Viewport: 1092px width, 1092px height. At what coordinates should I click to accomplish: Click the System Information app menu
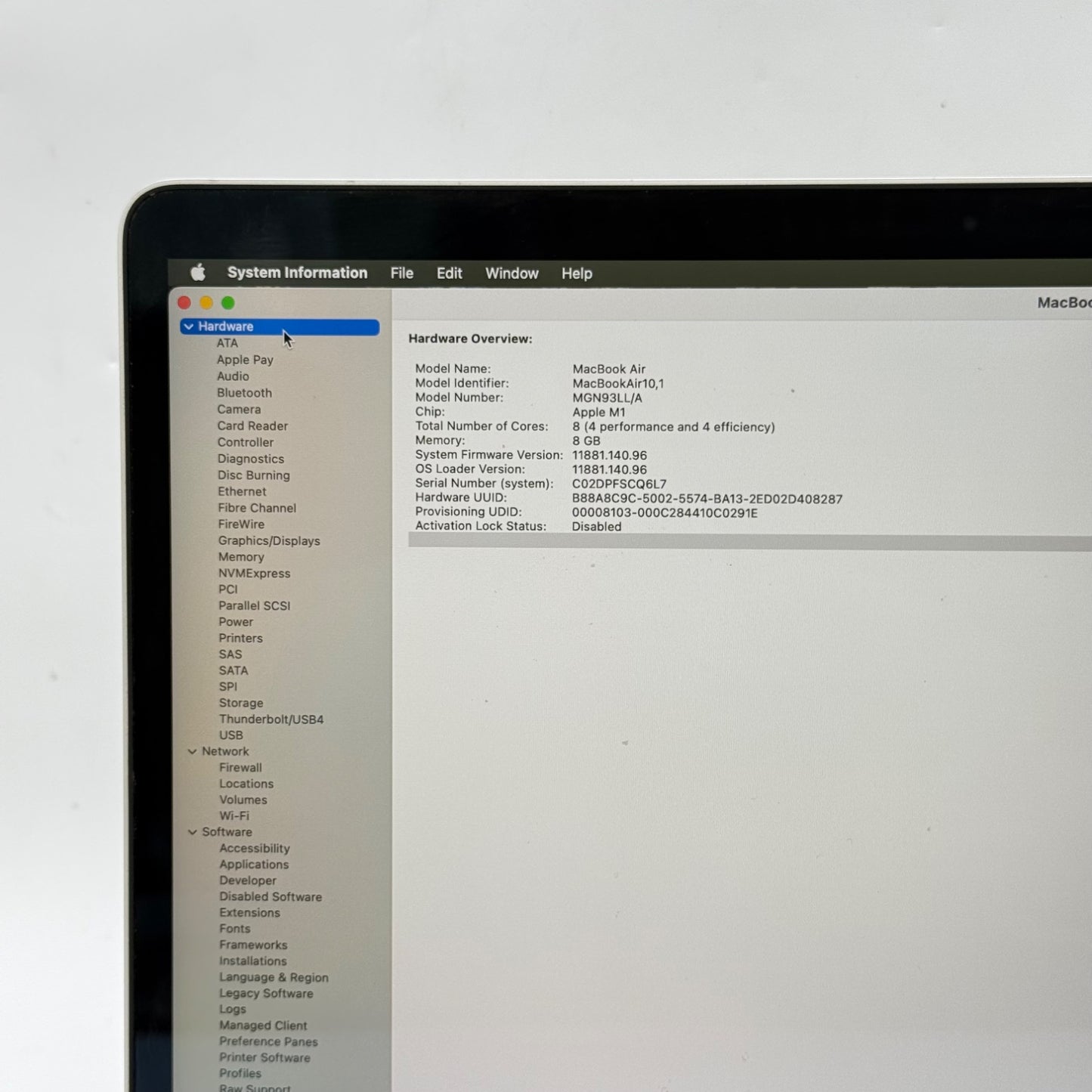(x=297, y=273)
